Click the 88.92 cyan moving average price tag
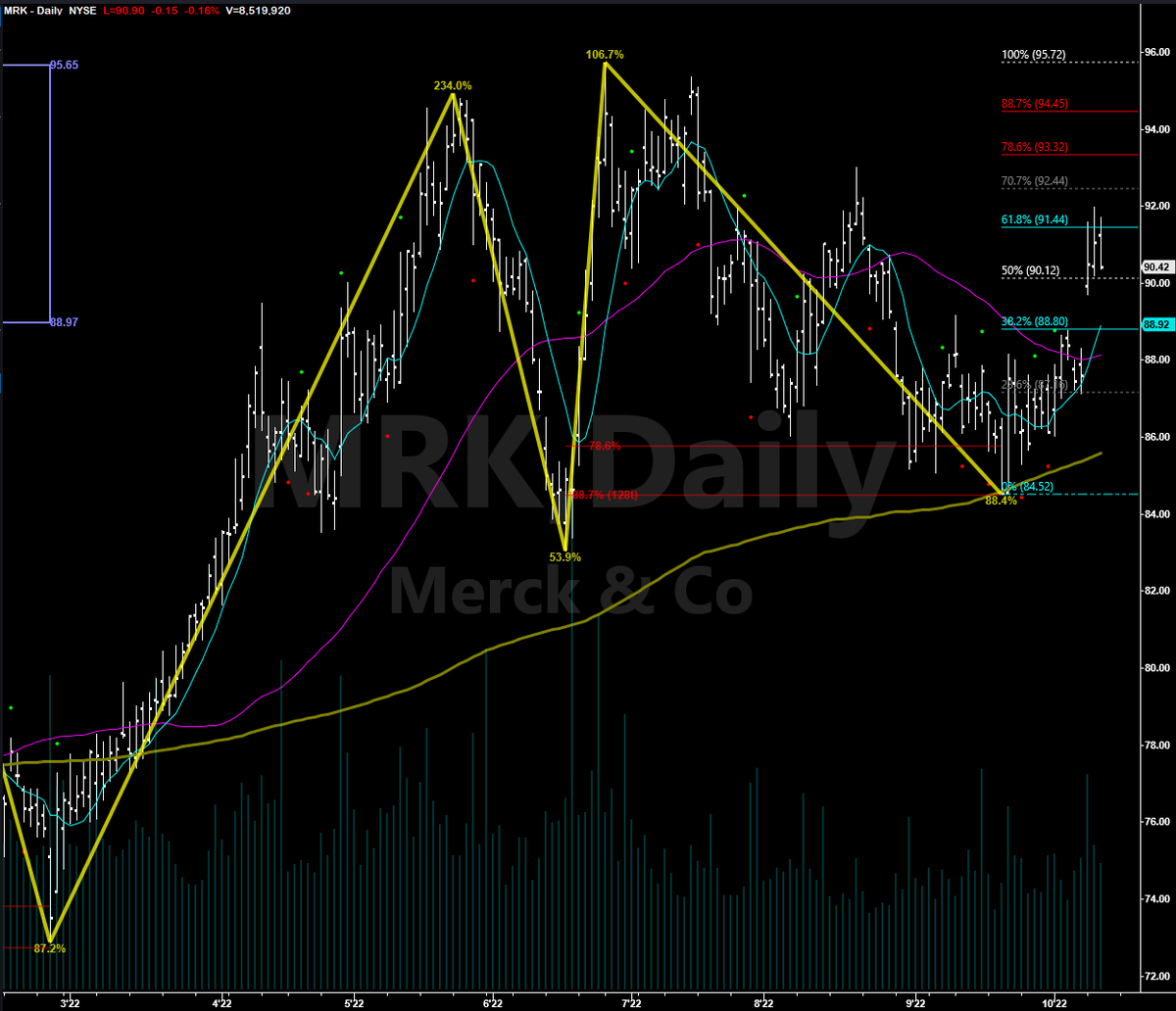 (1157, 324)
